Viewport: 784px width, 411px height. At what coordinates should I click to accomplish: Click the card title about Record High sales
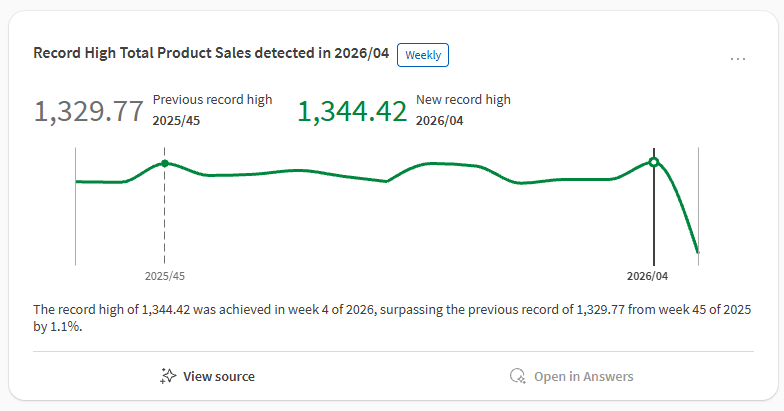tap(211, 54)
